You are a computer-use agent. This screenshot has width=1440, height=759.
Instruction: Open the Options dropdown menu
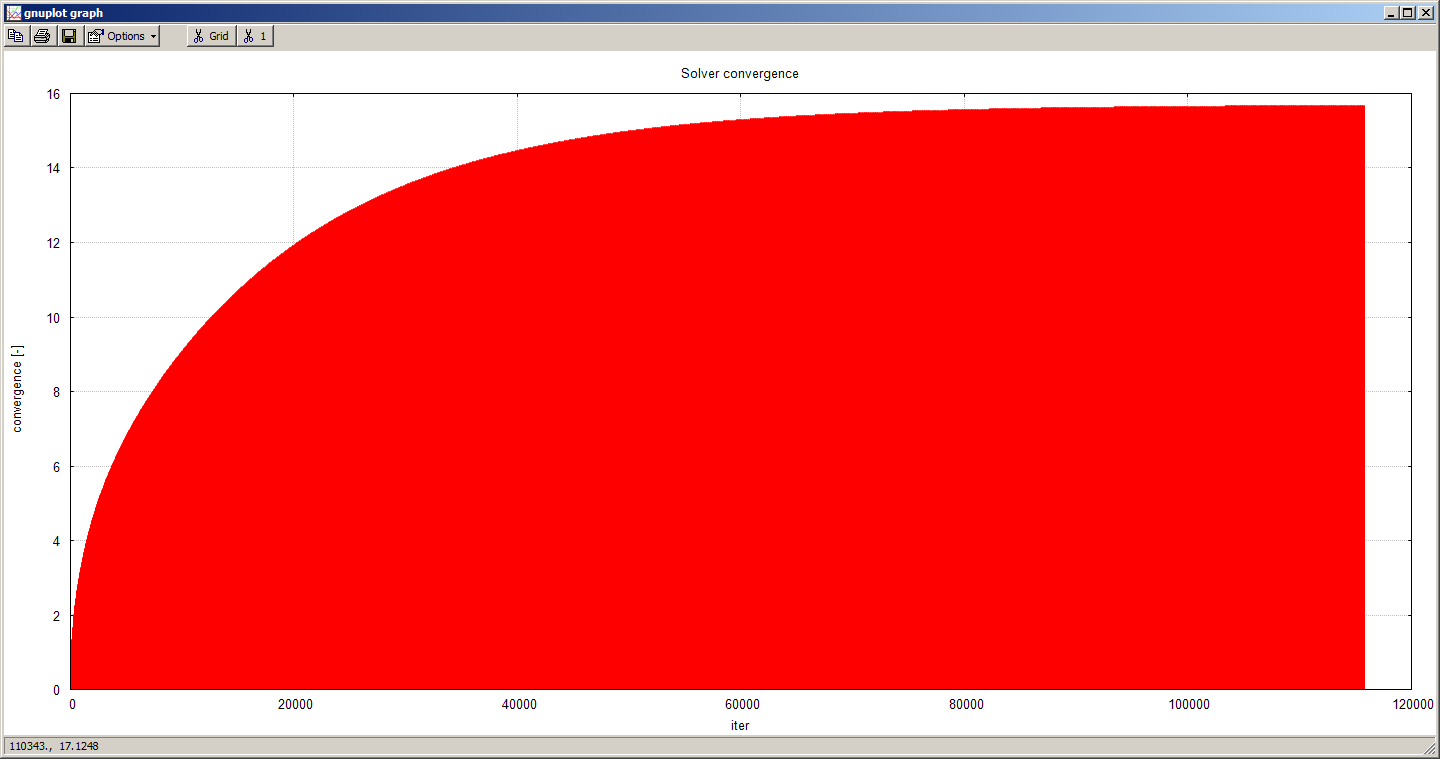pos(122,36)
